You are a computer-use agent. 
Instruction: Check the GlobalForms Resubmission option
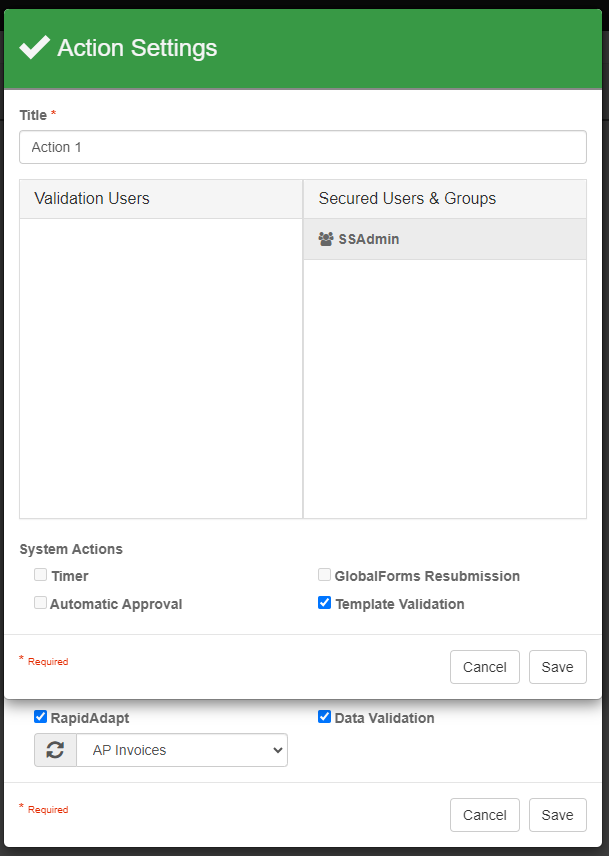(325, 575)
